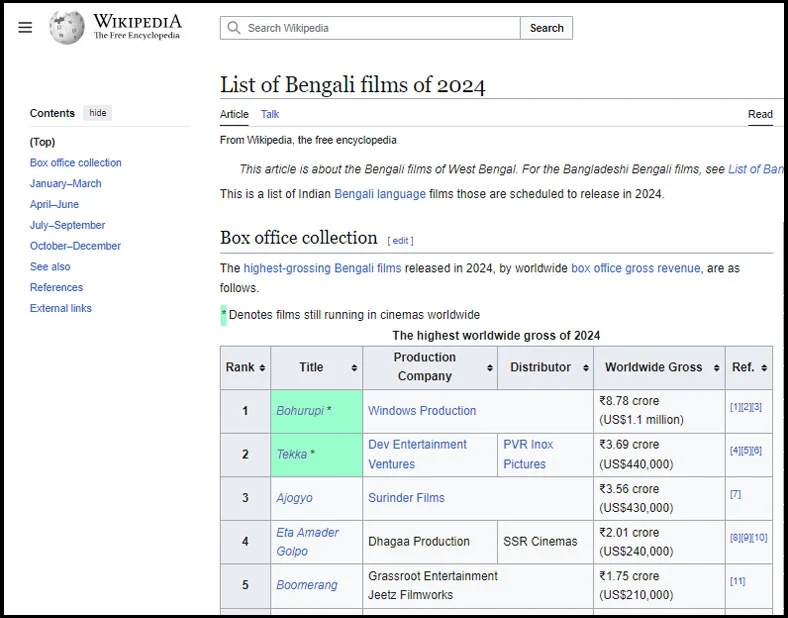Select the Read tab
Viewport: 788px width, 618px height.
click(760, 114)
